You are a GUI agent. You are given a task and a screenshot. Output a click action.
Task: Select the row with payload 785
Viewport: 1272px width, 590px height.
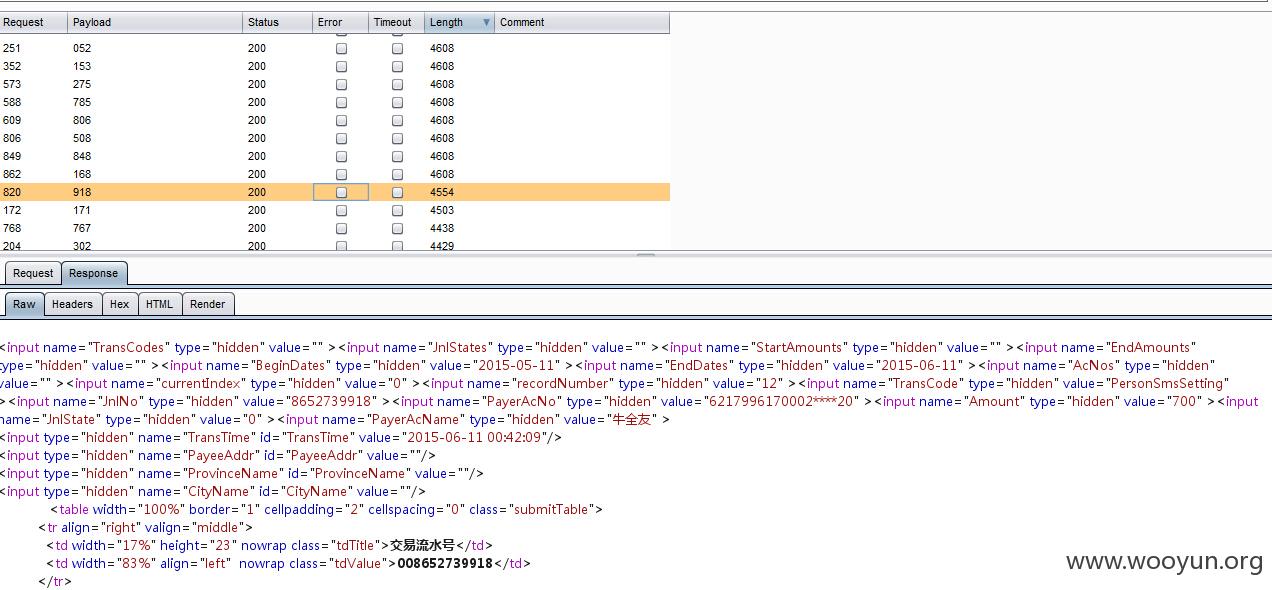click(334, 102)
